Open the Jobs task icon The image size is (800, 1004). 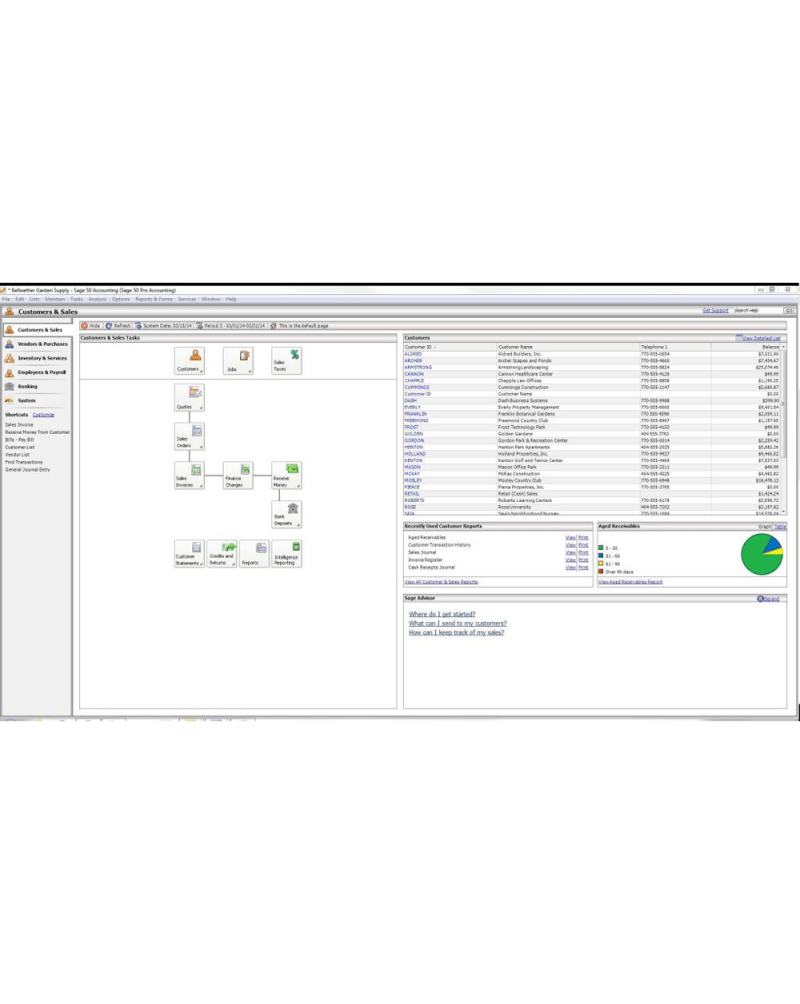(238, 360)
